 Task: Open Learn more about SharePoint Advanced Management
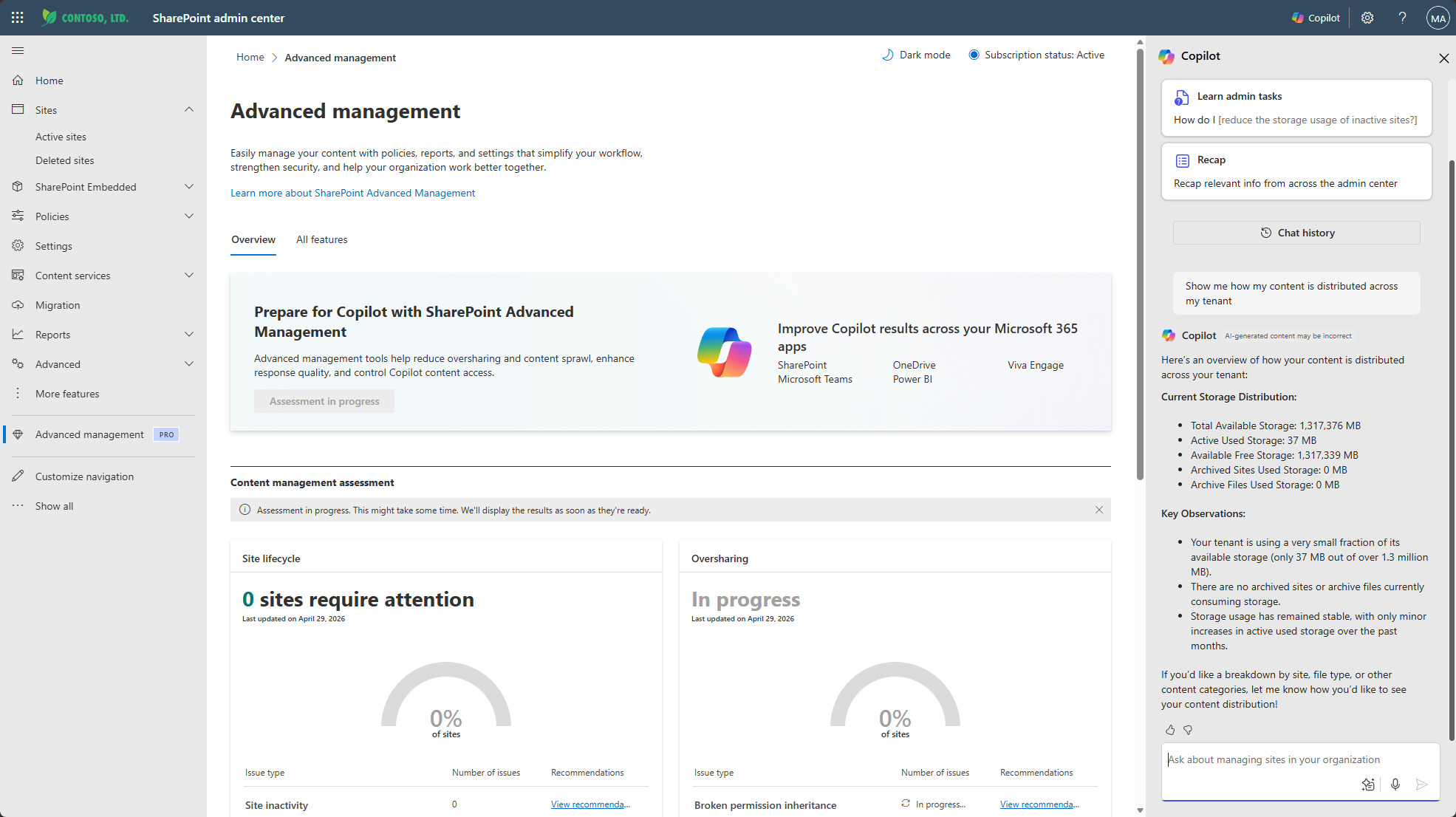[x=352, y=193]
